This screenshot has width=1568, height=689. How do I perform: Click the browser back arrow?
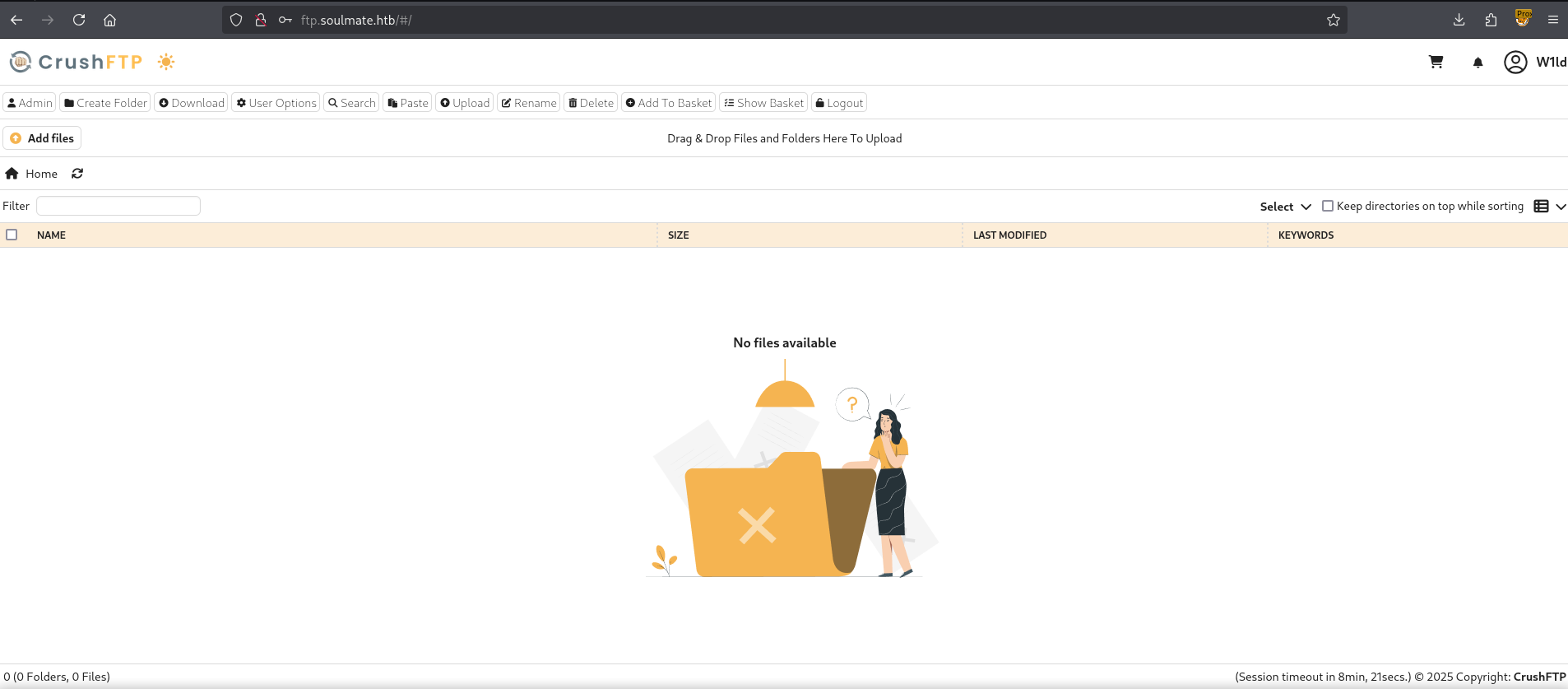click(16, 20)
